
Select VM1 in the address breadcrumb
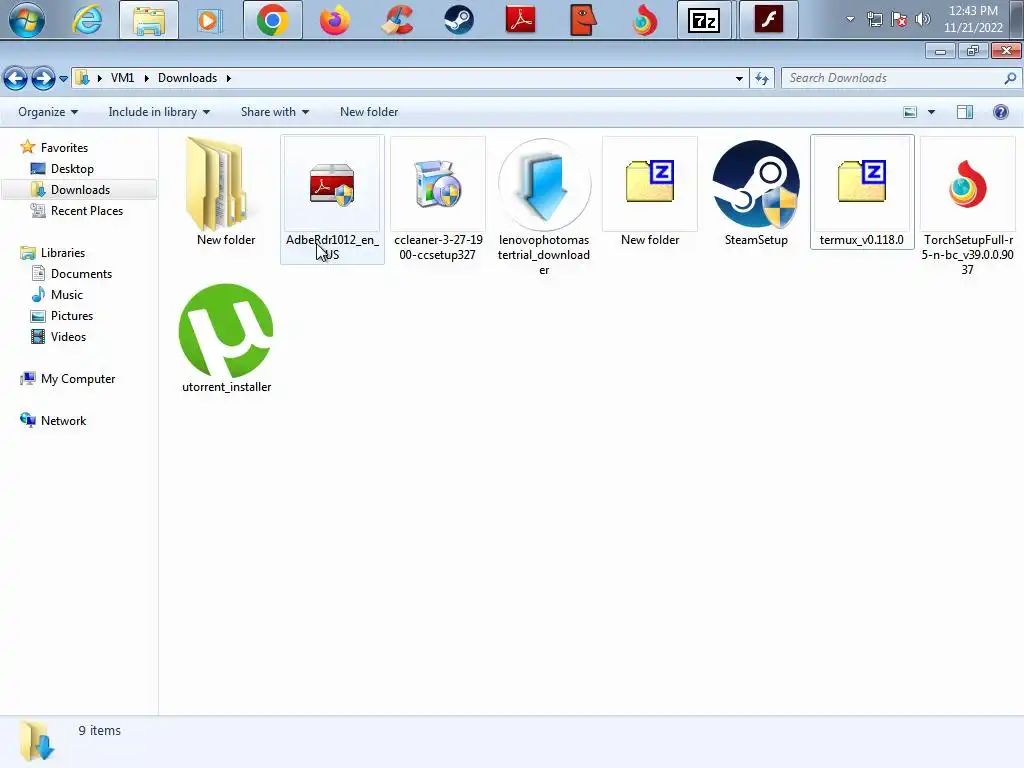coord(123,78)
